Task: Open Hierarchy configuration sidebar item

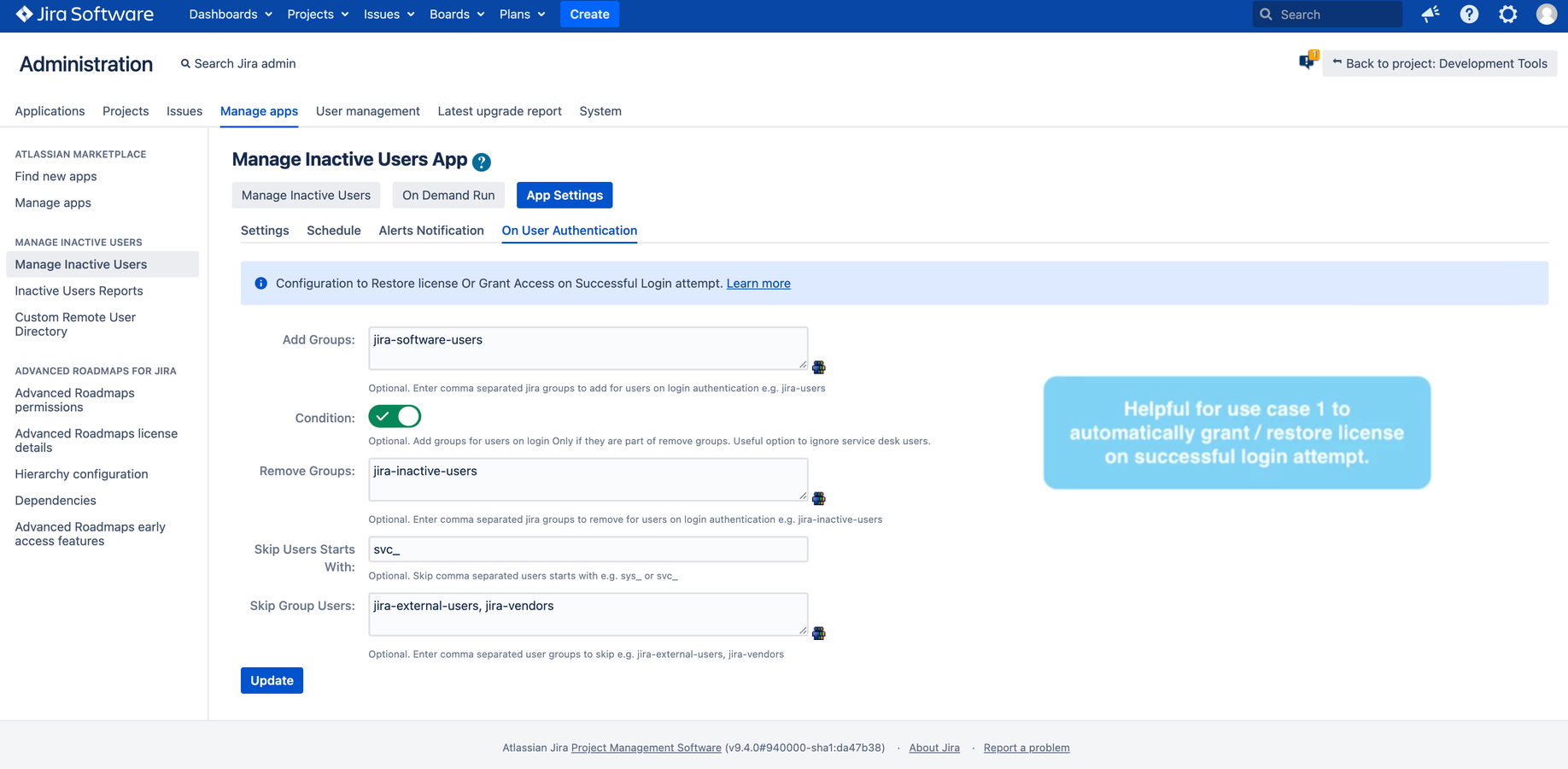Action: click(81, 474)
